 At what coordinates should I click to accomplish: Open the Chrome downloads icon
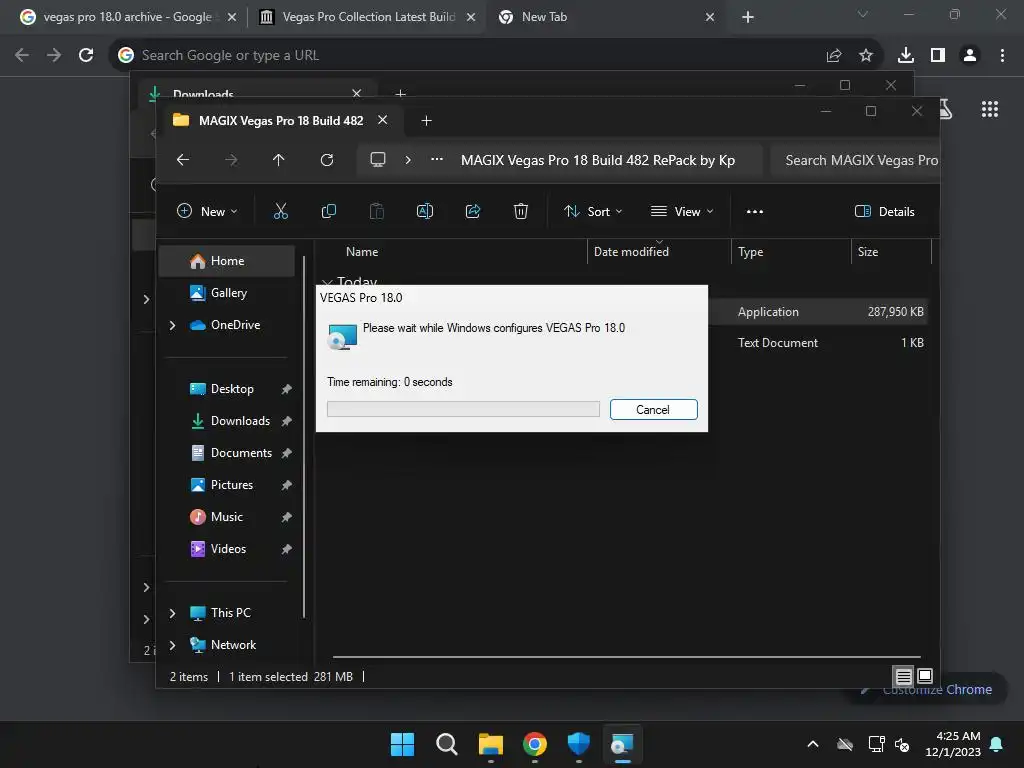pyautogui.click(x=906, y=56)
